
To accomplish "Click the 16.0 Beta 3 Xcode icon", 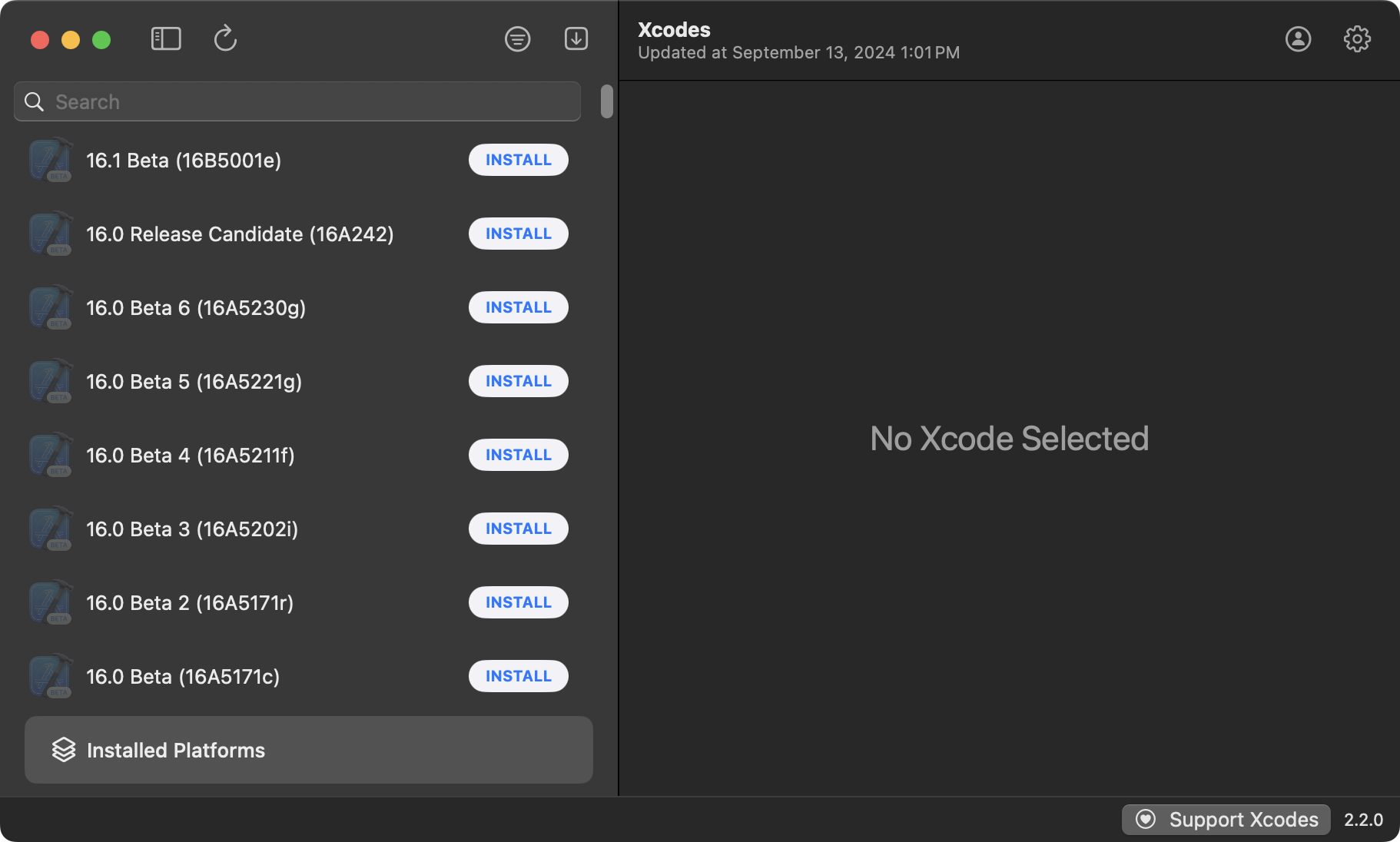I will tap(51, 529).
